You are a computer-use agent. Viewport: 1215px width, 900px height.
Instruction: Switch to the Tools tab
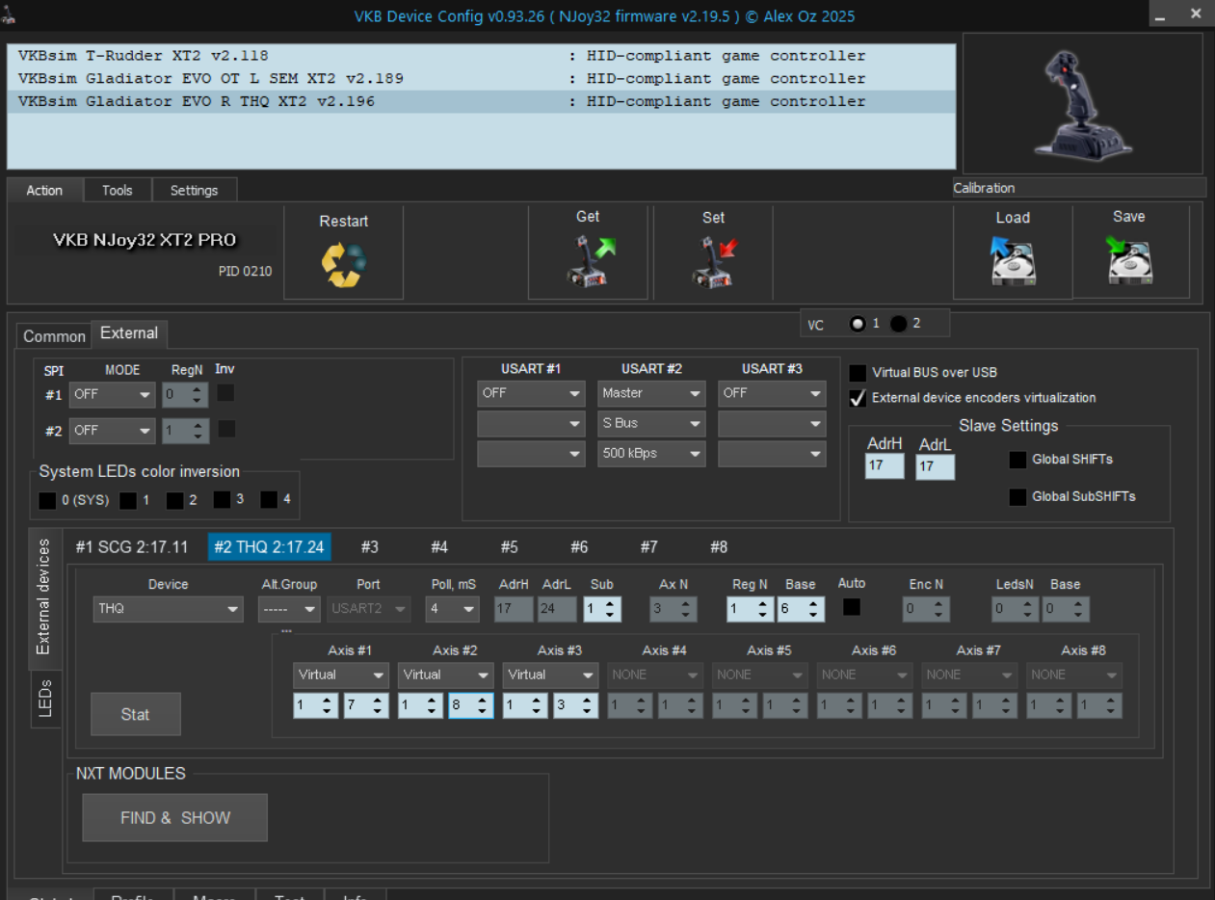tap(117, 190)
